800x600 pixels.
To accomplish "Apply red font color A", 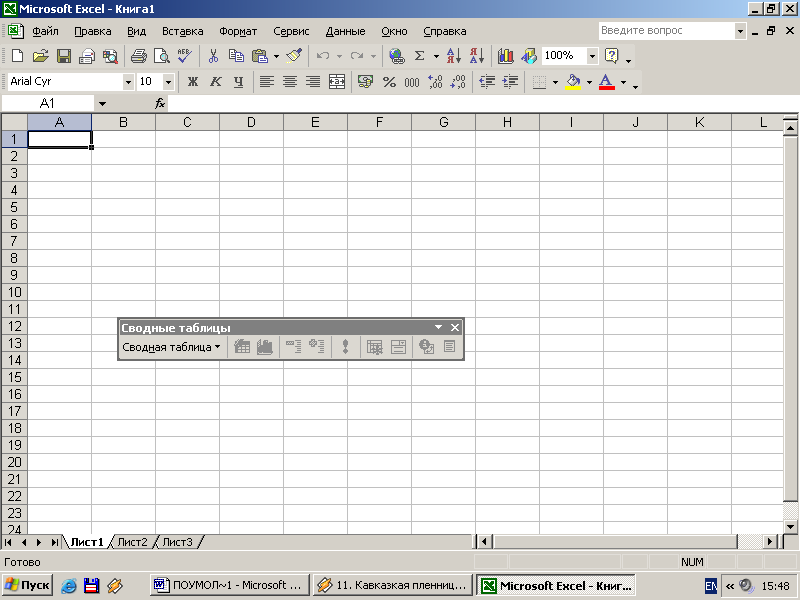I will point(606,82).
